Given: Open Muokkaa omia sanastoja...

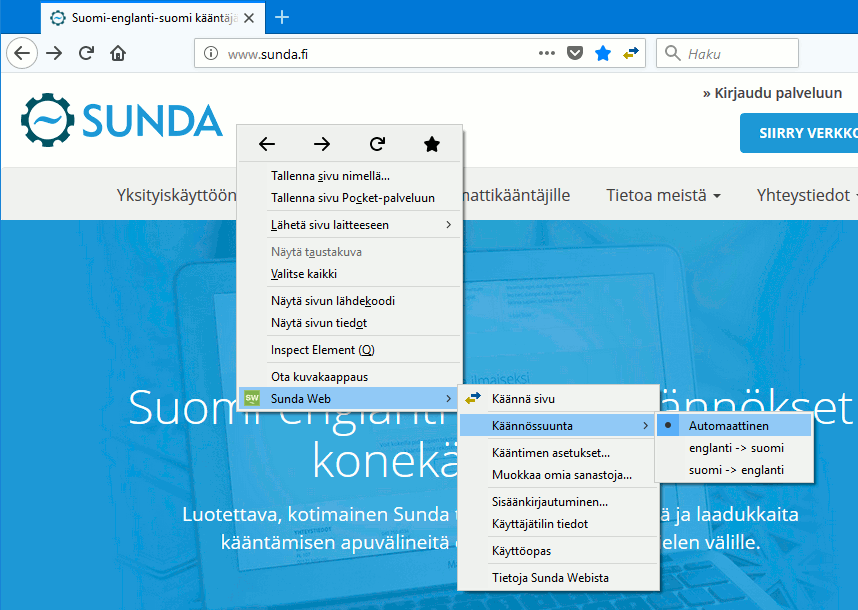Looking at the screenshot, I should 559,474.
